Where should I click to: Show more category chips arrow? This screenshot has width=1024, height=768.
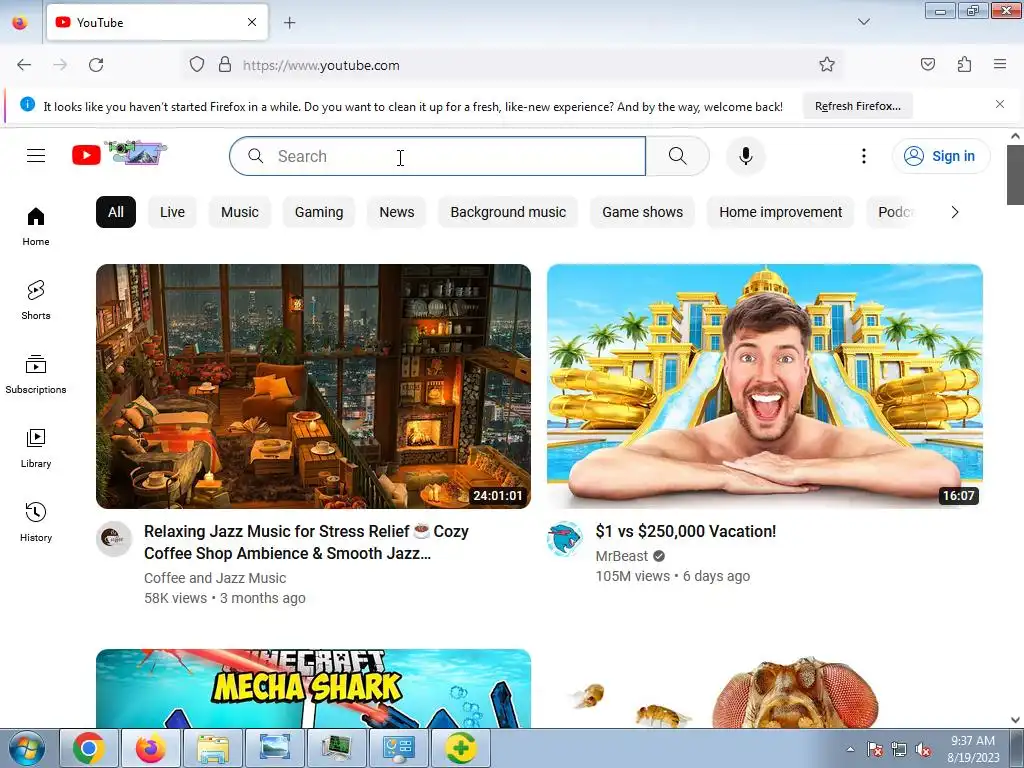tap(955, 212)
